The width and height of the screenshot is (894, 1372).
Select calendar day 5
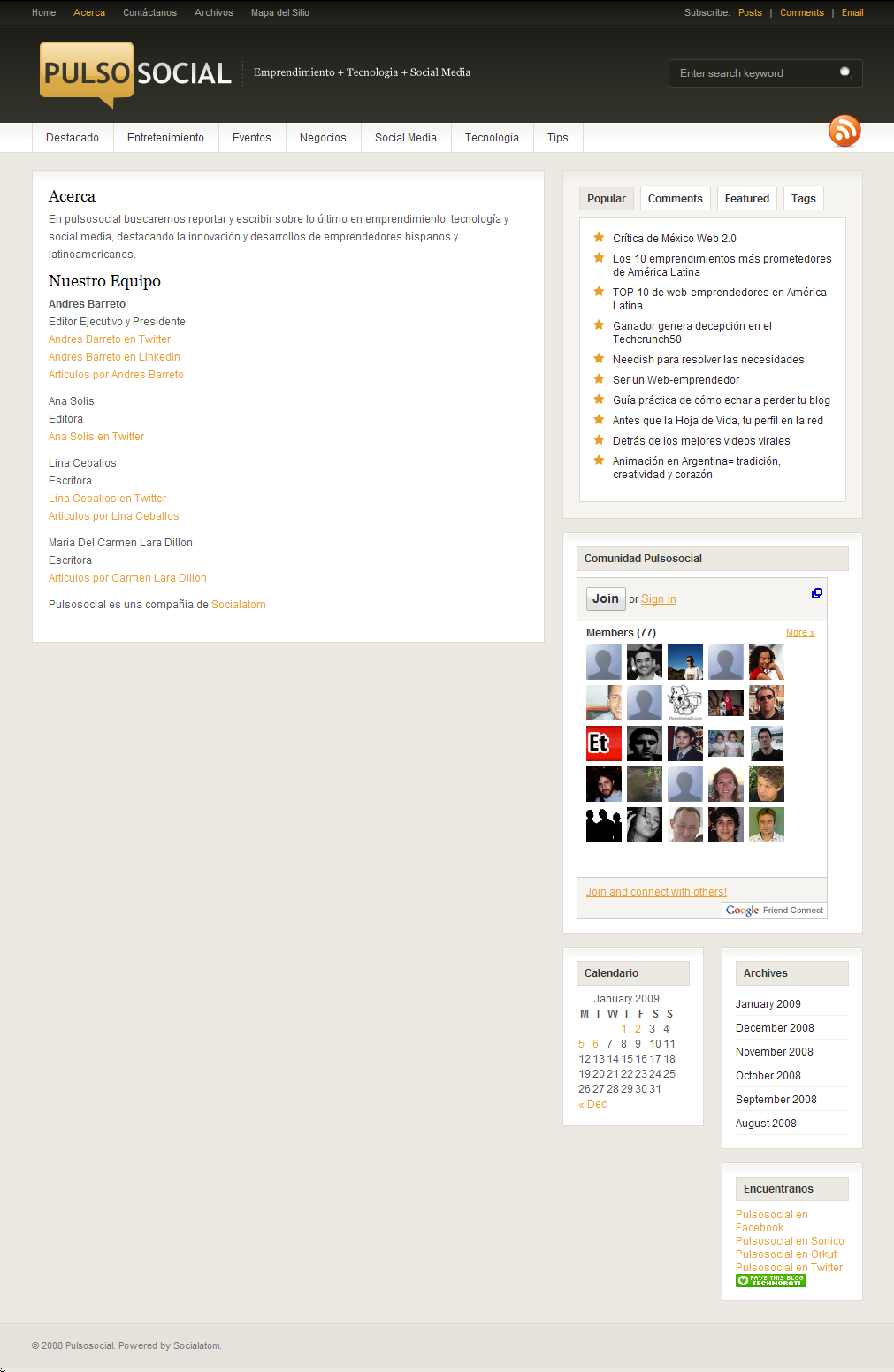581,1044
